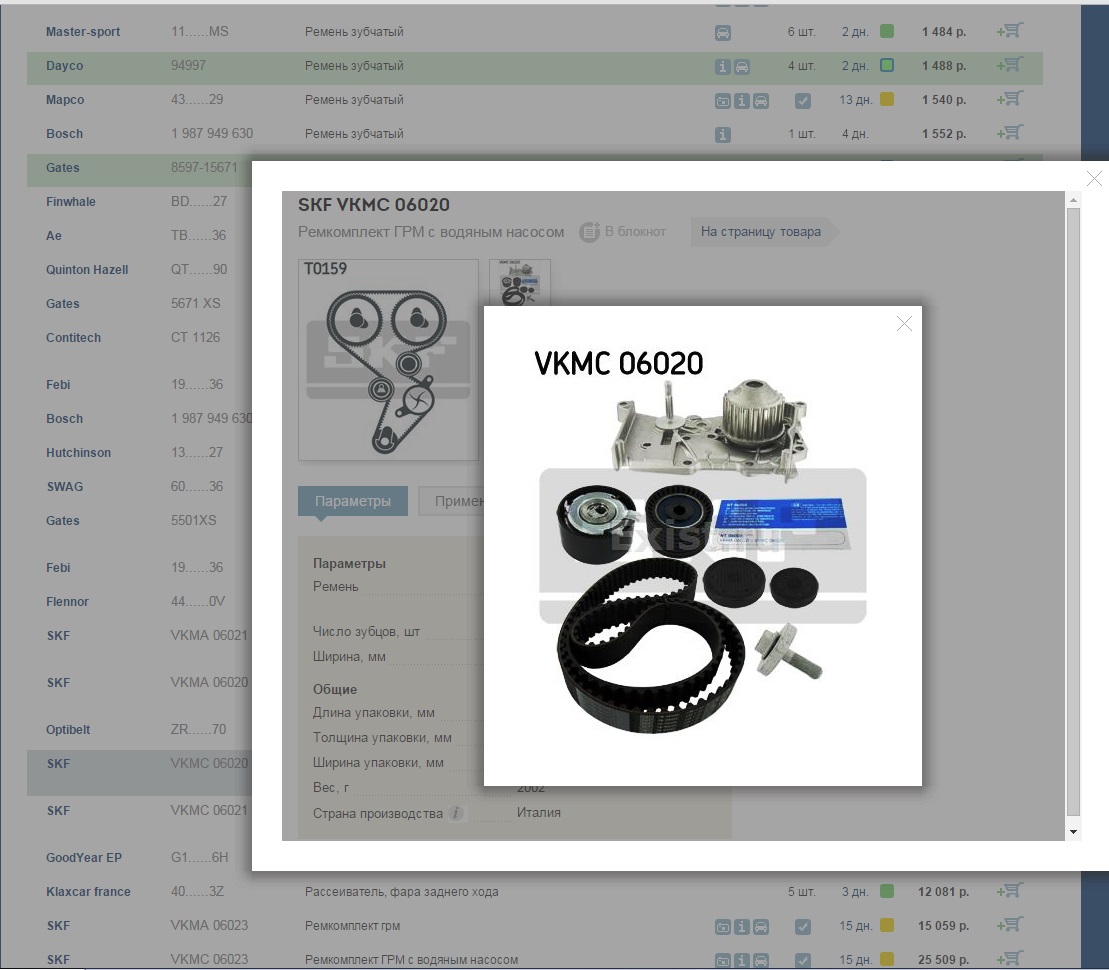Open Flennor brand link
This screenshot has width=1109, height=970.
pyautogui.click(x=67, y=601)
